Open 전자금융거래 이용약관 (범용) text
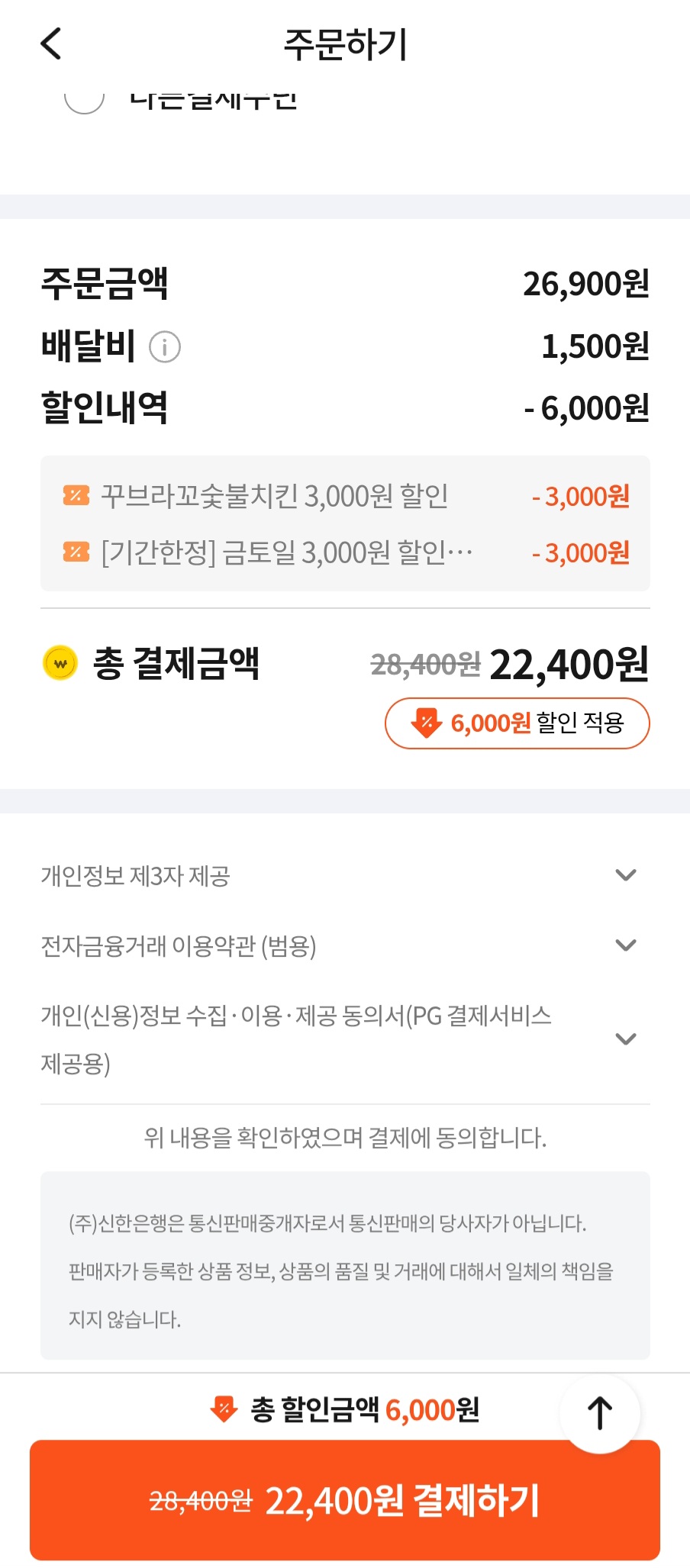The height and width of the screenshot is (1568, 690). pos(178,946)
